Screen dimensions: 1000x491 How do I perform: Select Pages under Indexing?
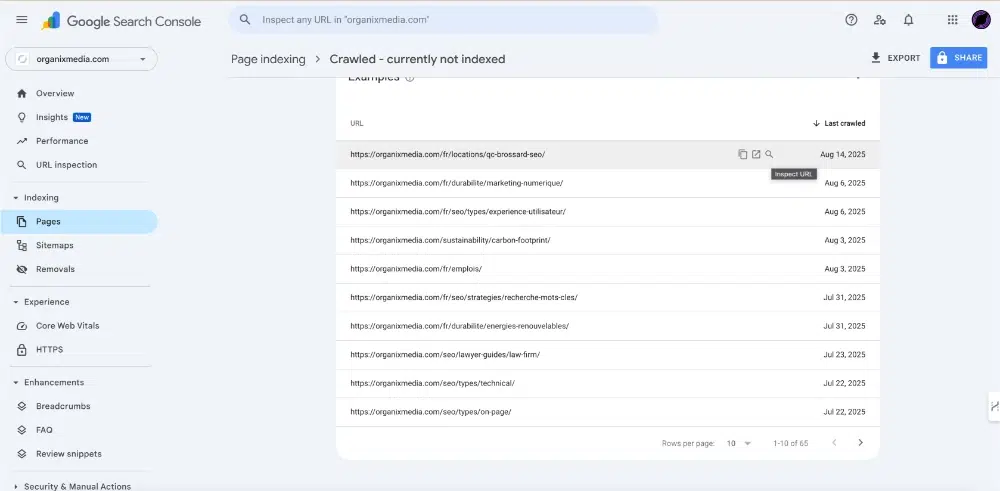pos(79,222)
